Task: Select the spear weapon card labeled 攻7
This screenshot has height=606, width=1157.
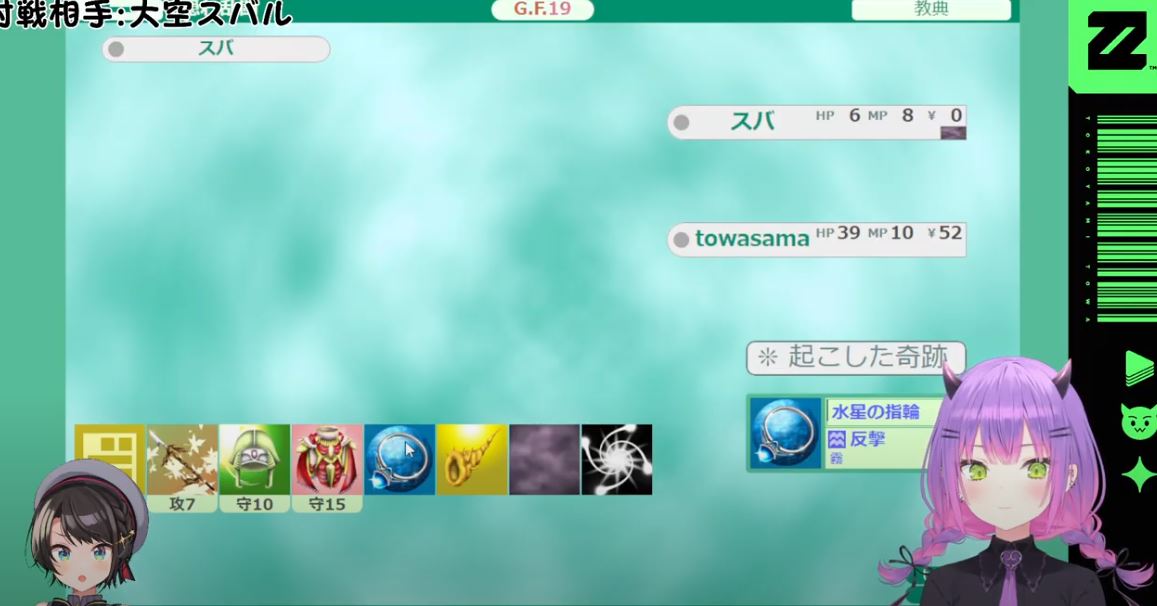Action: 182,467
